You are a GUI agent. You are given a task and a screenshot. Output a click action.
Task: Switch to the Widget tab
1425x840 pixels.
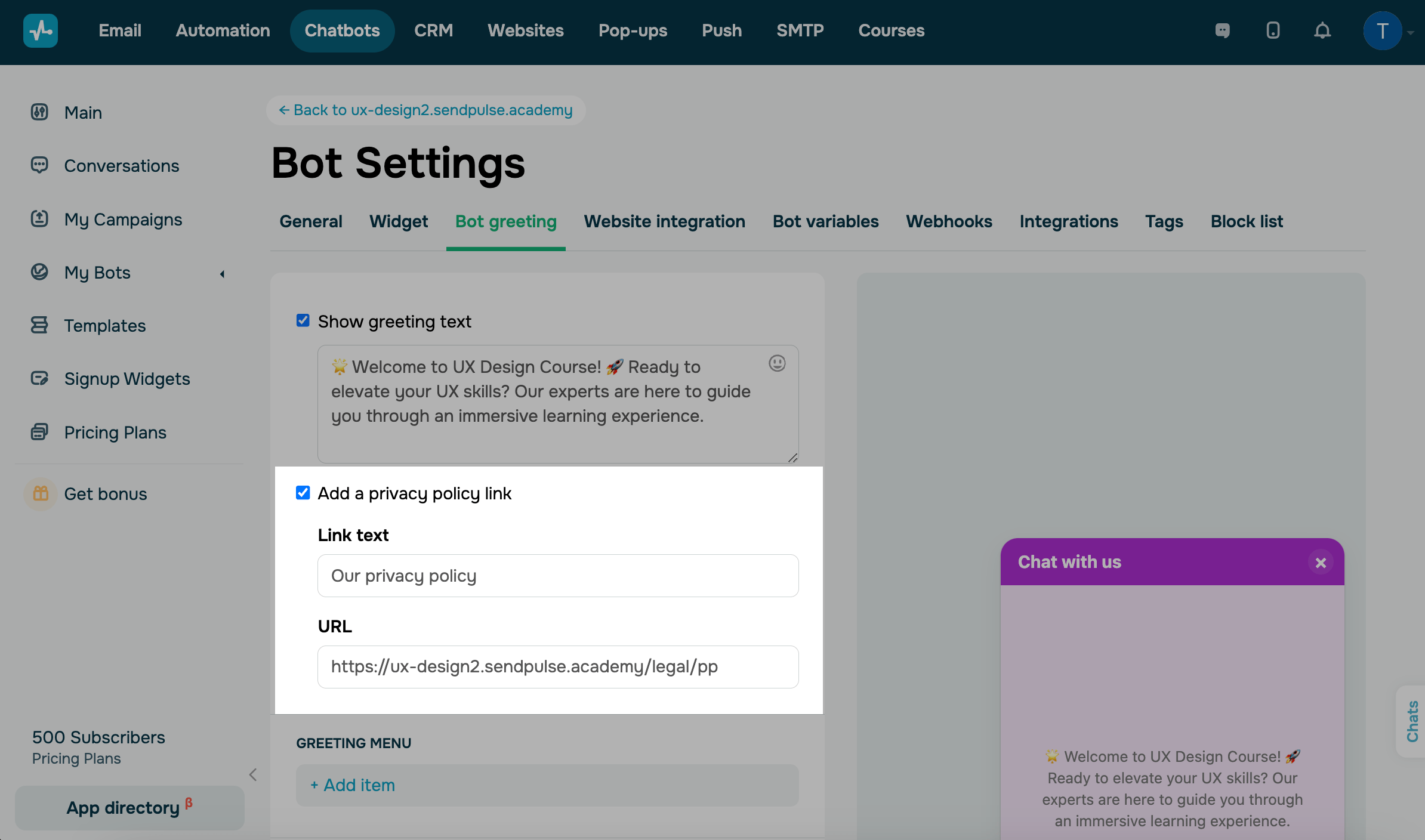pyautogui.click(x=399, y=221)
